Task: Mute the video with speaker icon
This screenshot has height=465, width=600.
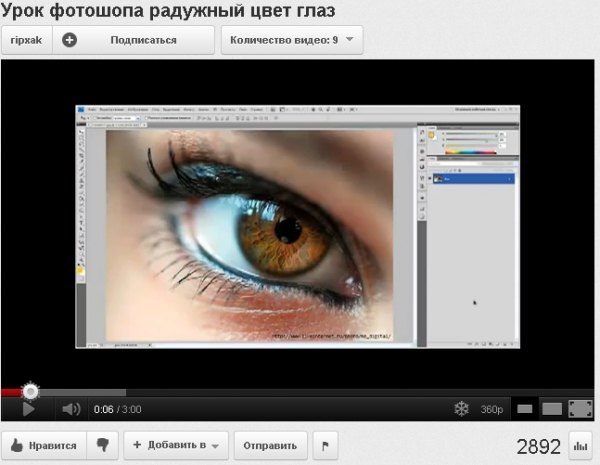Action: (71, 409)
